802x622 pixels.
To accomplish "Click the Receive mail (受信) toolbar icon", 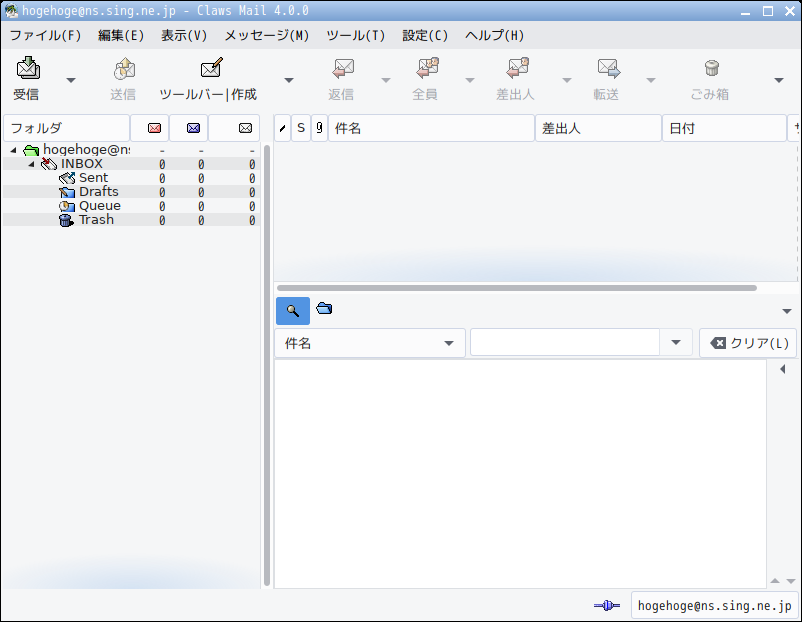I will coord(28,68).
